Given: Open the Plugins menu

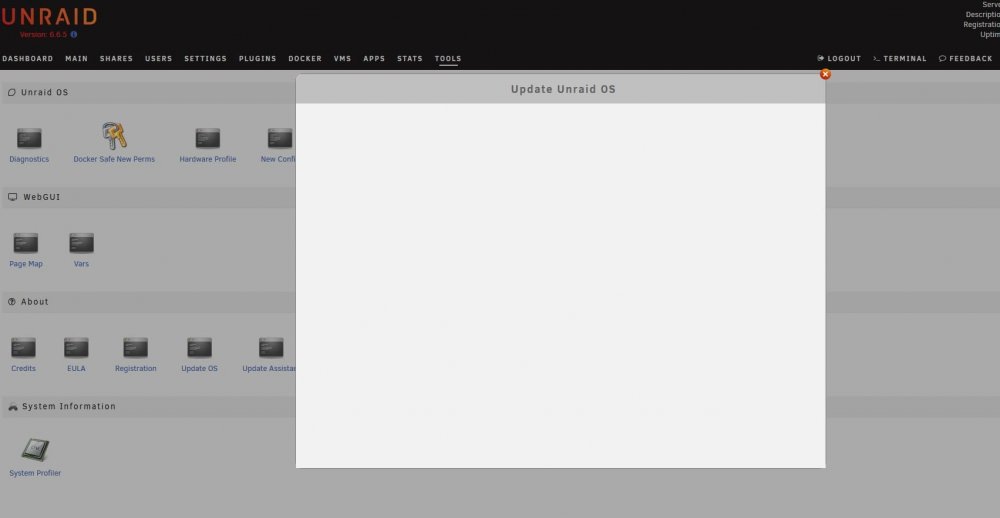Looking at the screenshot, I should coord(258,59).
